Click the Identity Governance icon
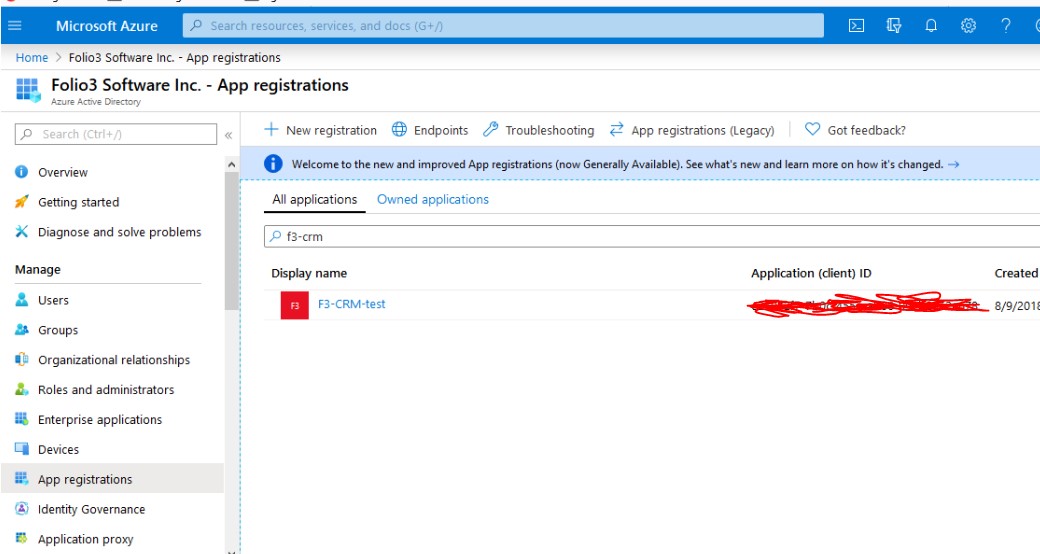The height and width of the screenshot is (554, 1040). coord(21,509)
